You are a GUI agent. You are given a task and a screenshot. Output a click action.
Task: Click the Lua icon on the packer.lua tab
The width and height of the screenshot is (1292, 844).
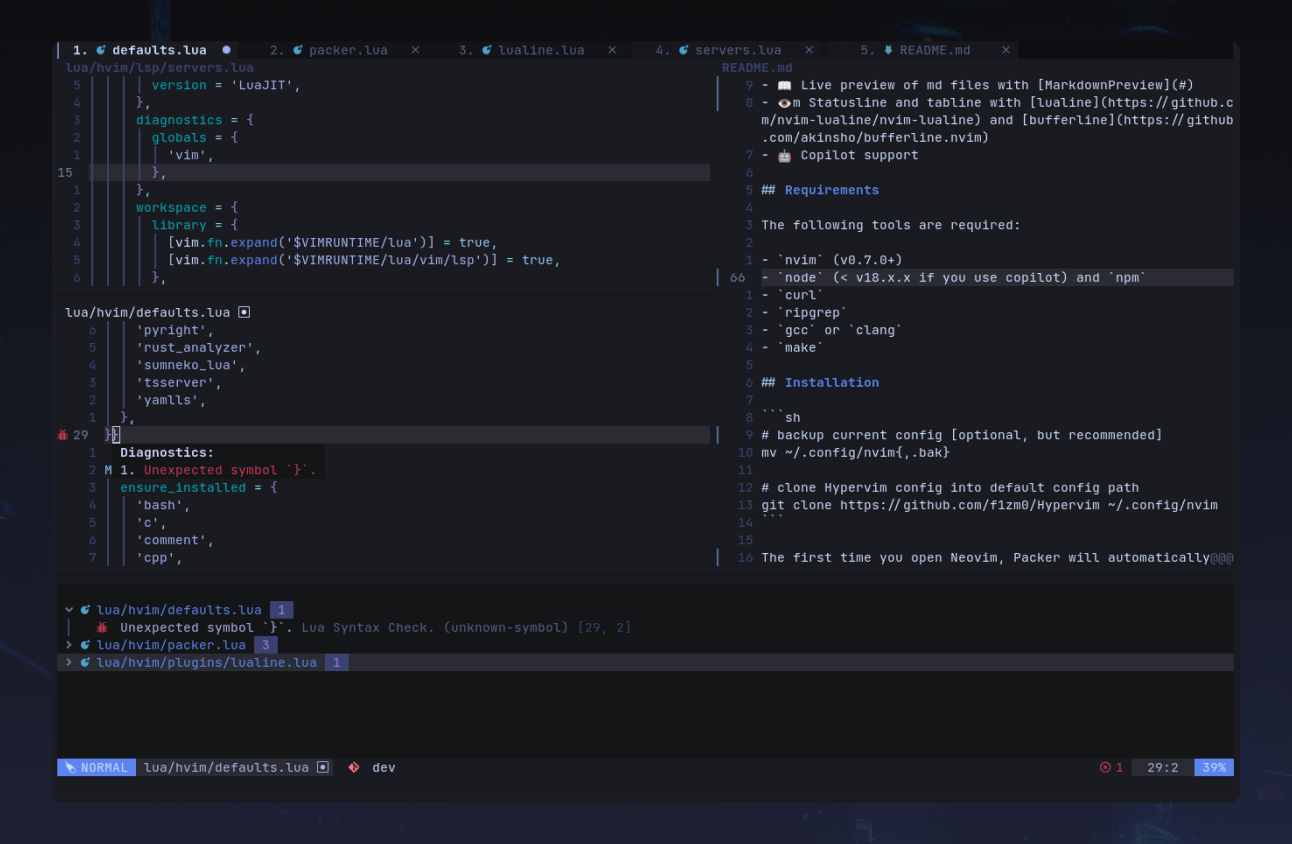[298, 50]
